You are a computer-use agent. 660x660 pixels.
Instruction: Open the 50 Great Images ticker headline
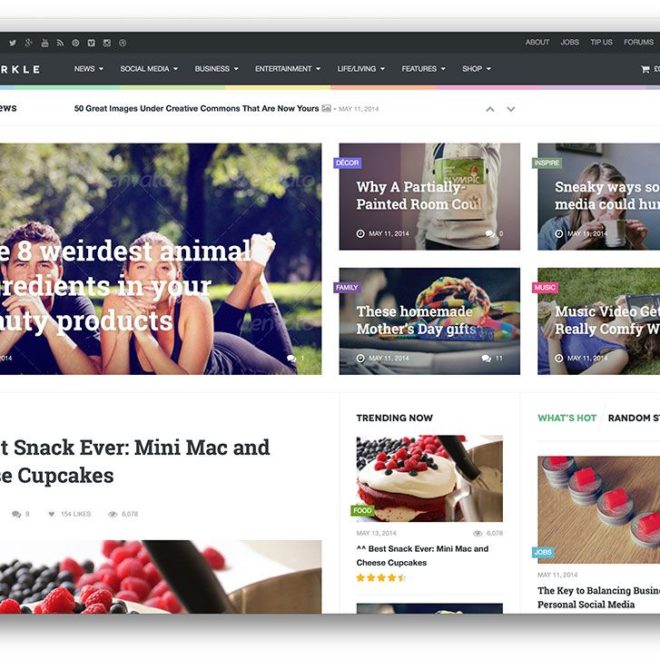pyautogui.click(x=197, y=108)
